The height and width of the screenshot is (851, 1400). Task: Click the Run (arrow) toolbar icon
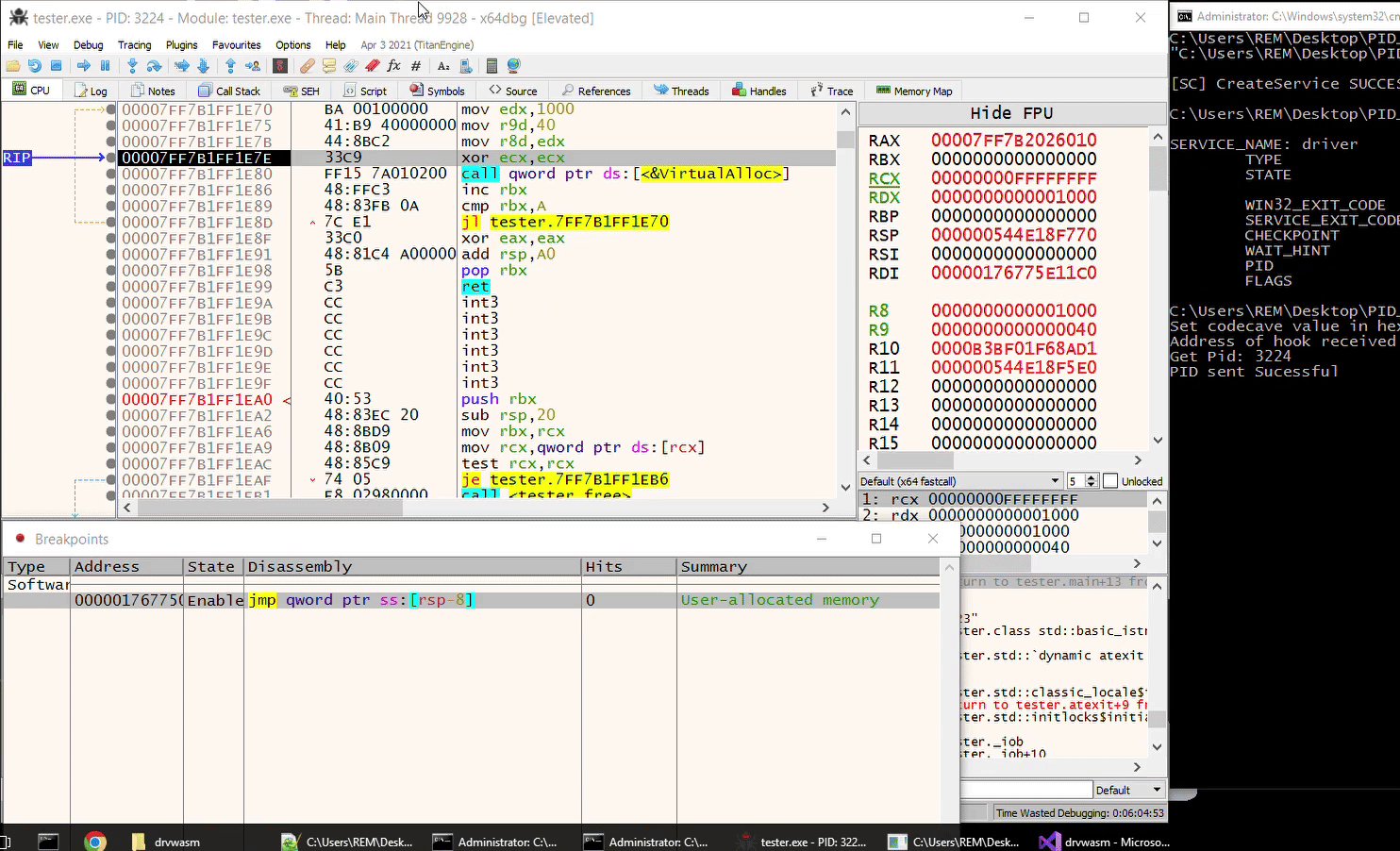83,66
